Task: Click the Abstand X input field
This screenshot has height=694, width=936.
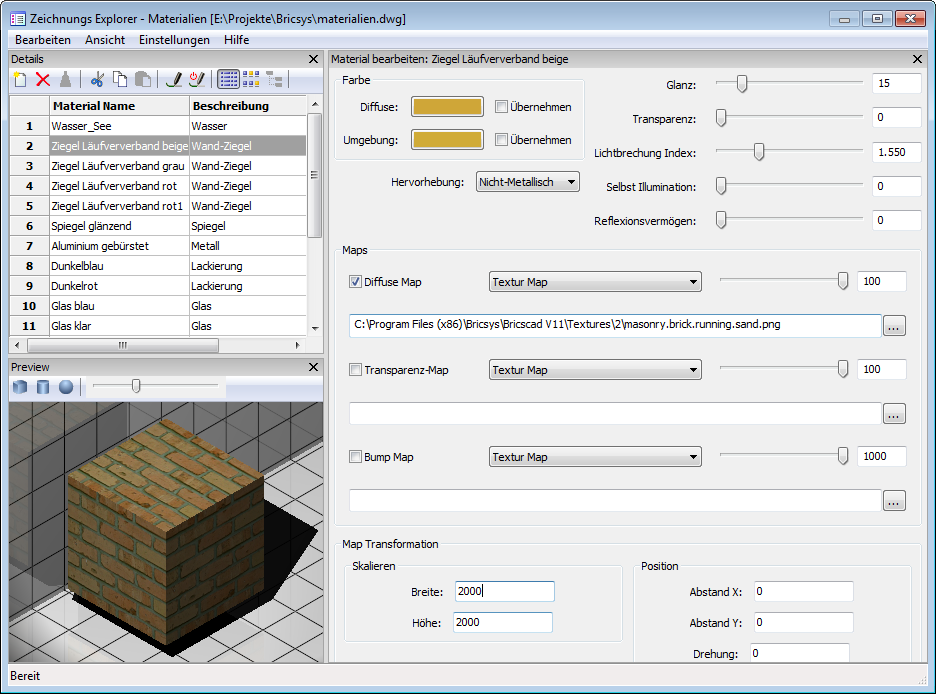Action: pyautogui.click(x=803, y=591)
